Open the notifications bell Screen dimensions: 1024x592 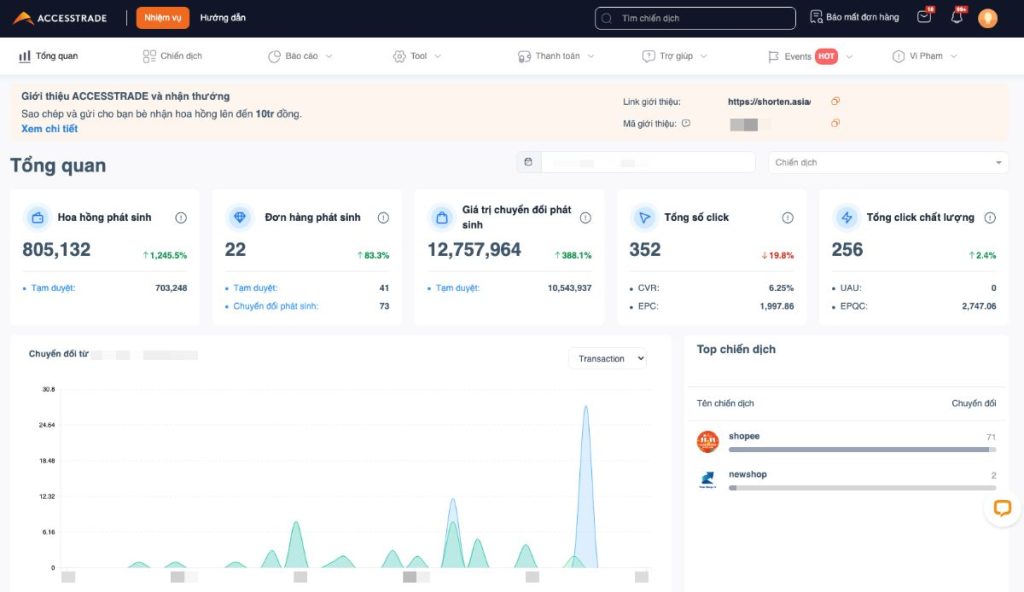[957, 16]
